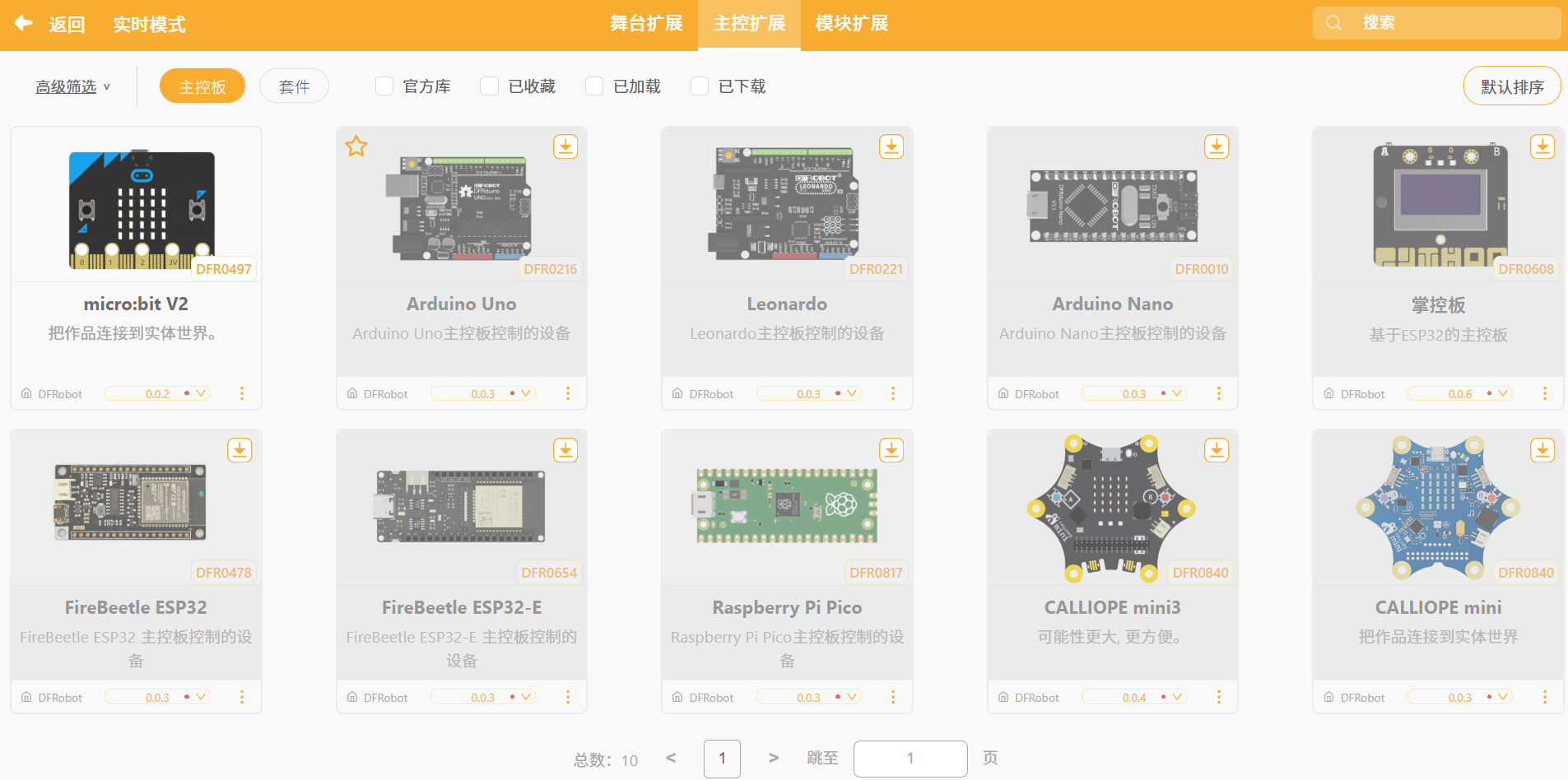This screenshot has height=780, width=1568.
Task: Enable the 已收藏 filter checkbox
Action: (490, 86)
